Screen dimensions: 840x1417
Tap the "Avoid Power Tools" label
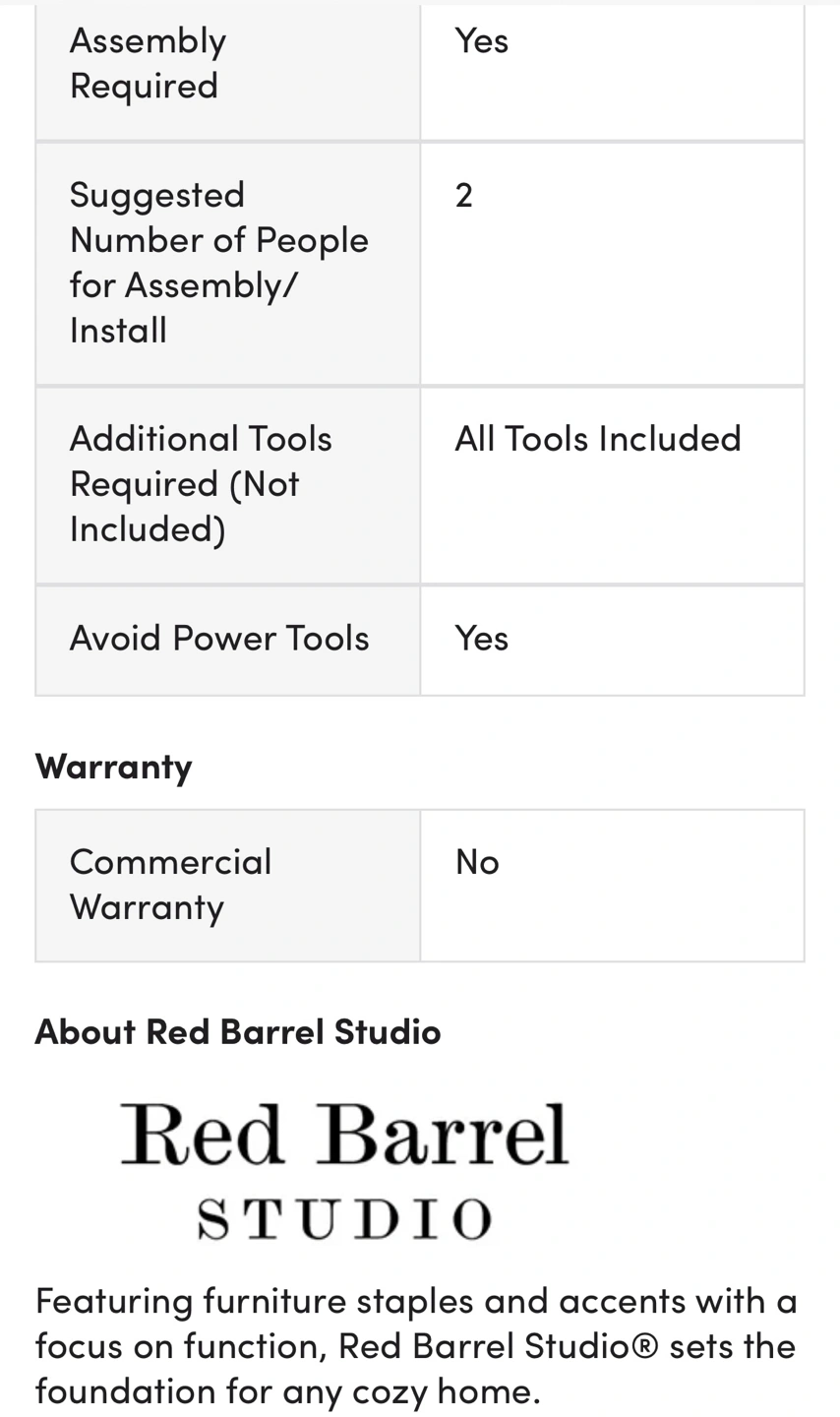[219, 638]
